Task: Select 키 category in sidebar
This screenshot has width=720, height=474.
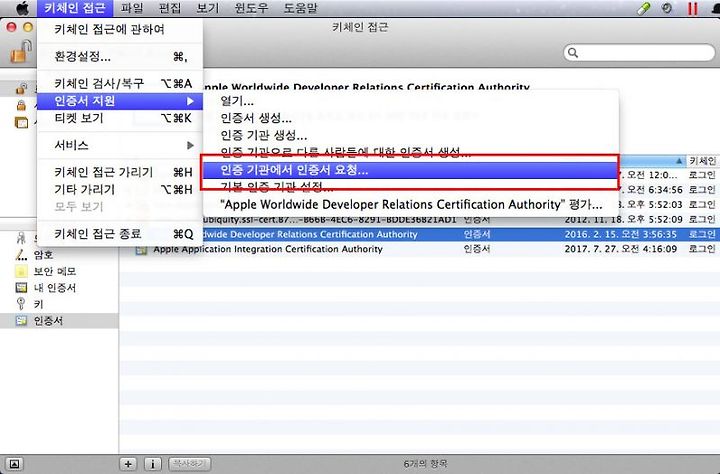Action: pyautogui.click(x=39, y=305)
